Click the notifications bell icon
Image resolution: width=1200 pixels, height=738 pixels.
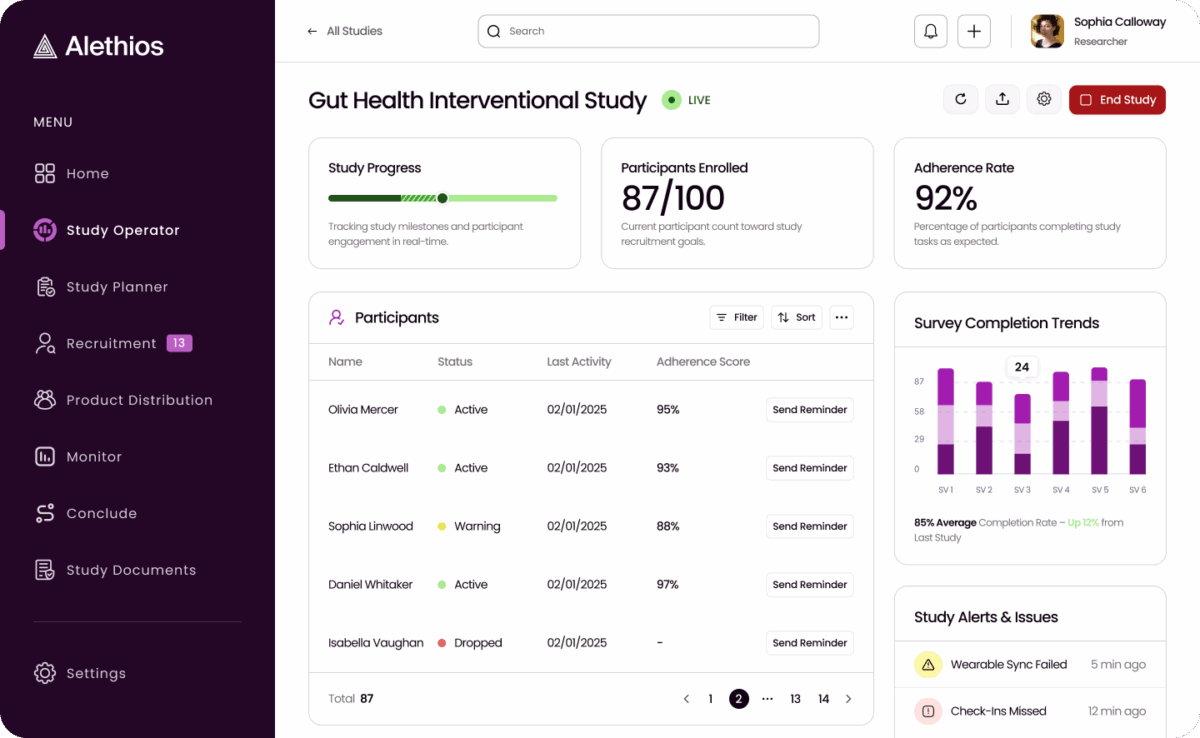click(930, 31)
